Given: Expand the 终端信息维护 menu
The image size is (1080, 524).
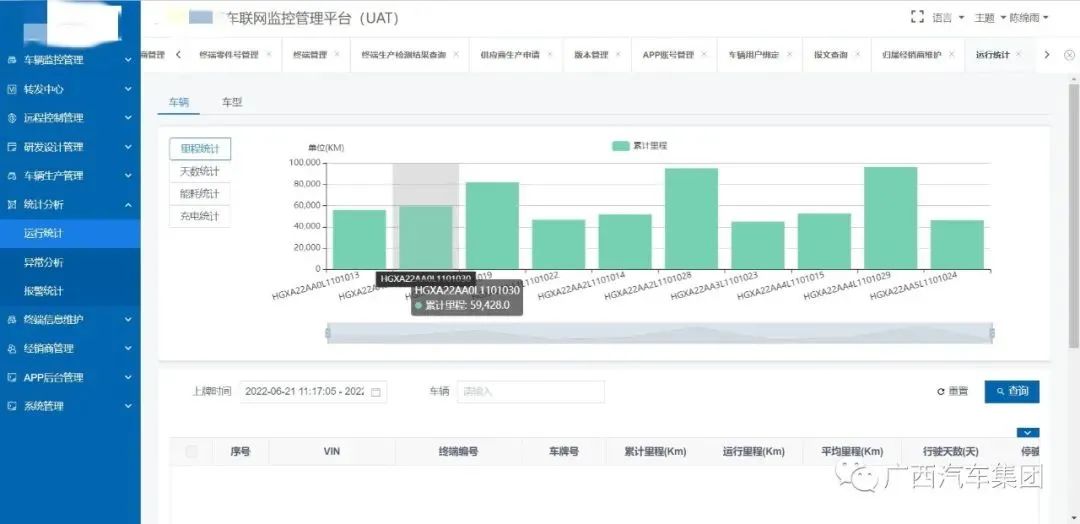Looking at the screenshot, I should click(x=128, y=319).
